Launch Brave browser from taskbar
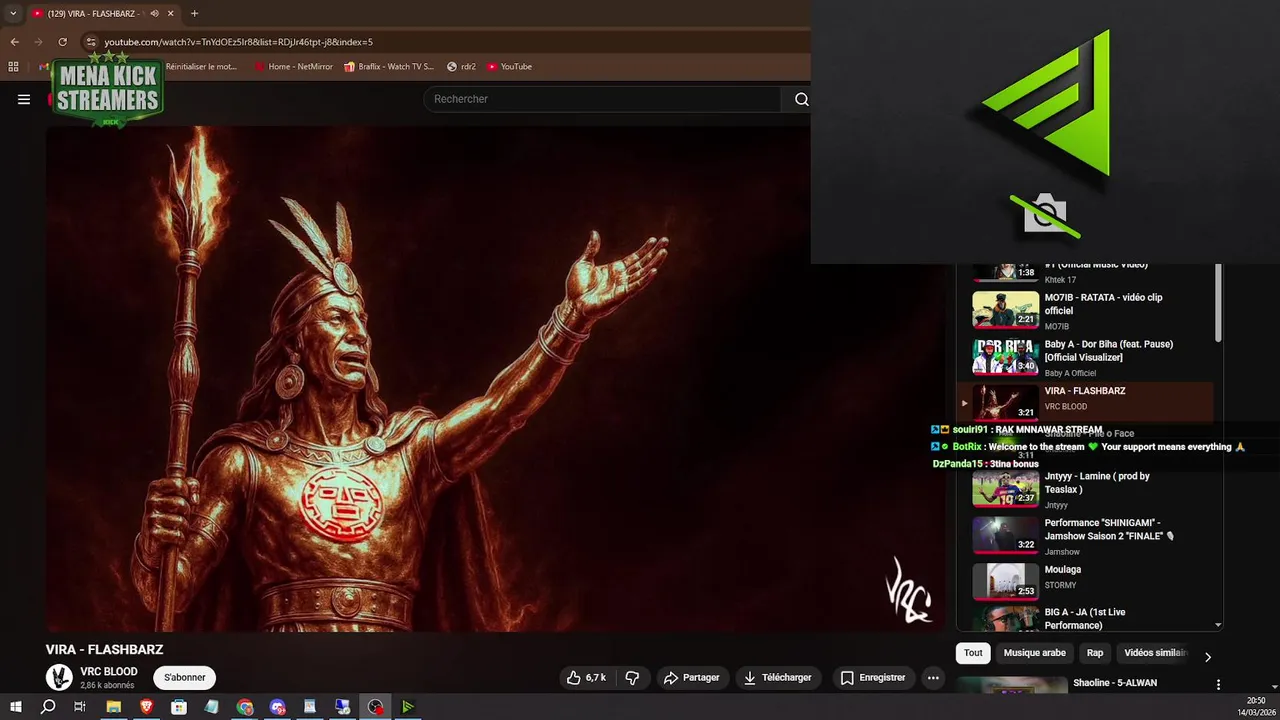The height and width of the screenshot is (720, 1280). click(147, 707)
